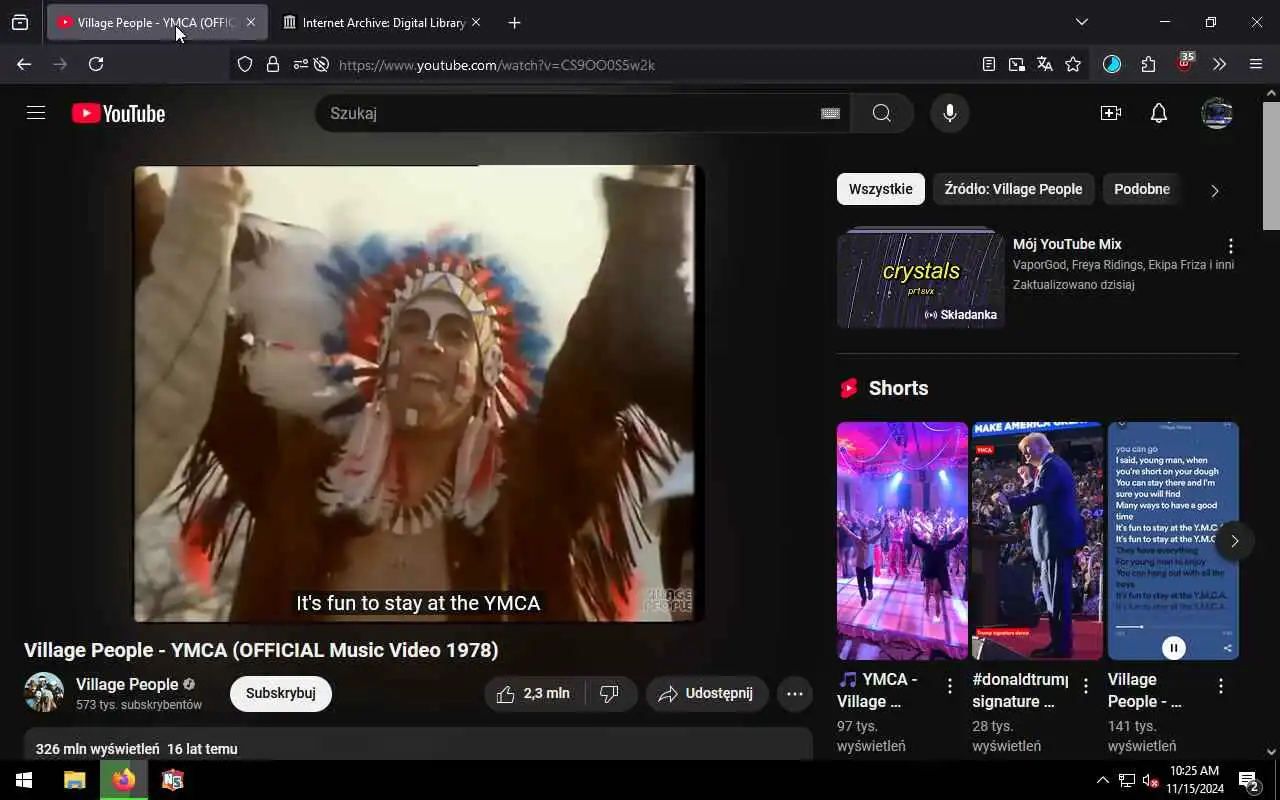The width and height of the screenshot is (1280, 800).
Task: Open options for Mój YouTube Mix
Action: click(1231, 246)
